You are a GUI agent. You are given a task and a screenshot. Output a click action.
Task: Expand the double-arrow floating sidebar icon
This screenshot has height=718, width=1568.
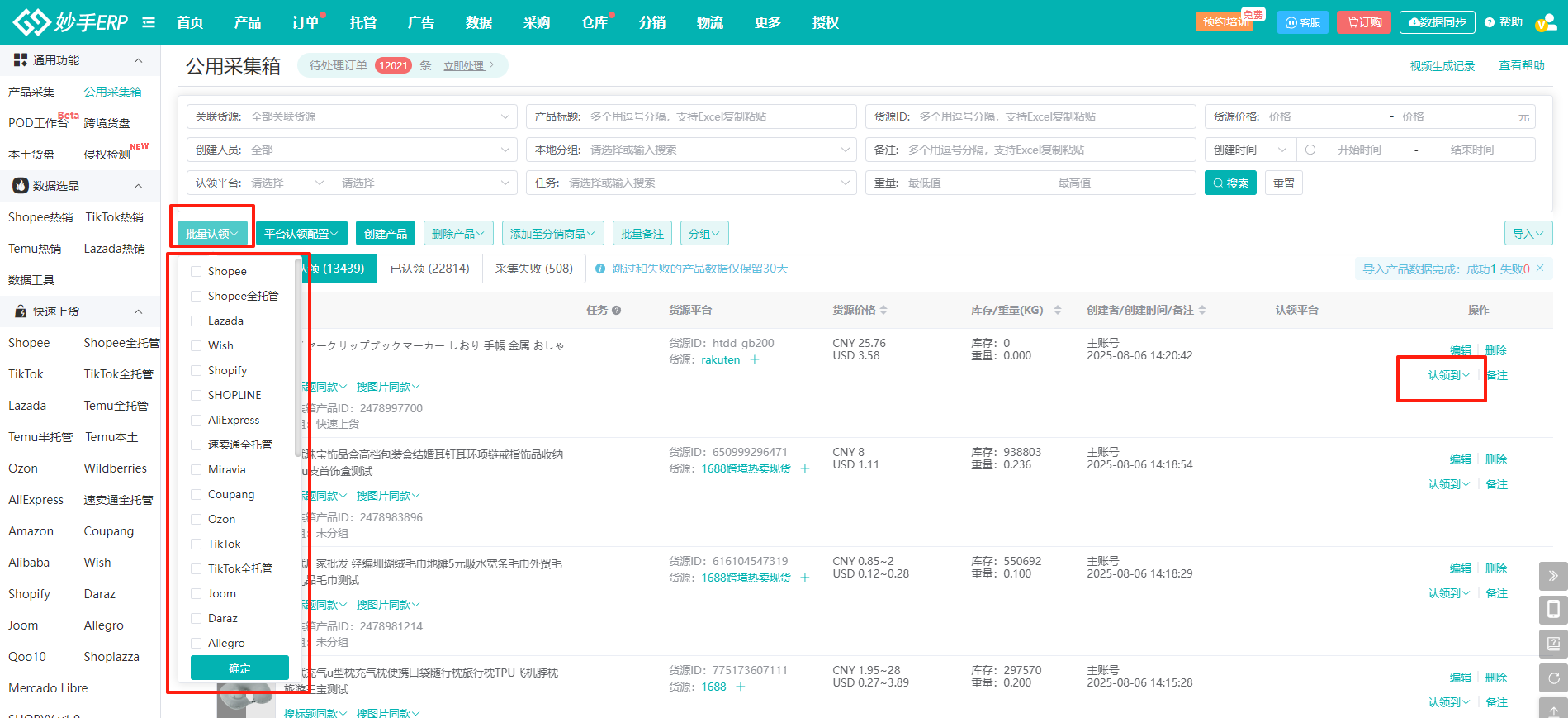(x=1553, y=576)
